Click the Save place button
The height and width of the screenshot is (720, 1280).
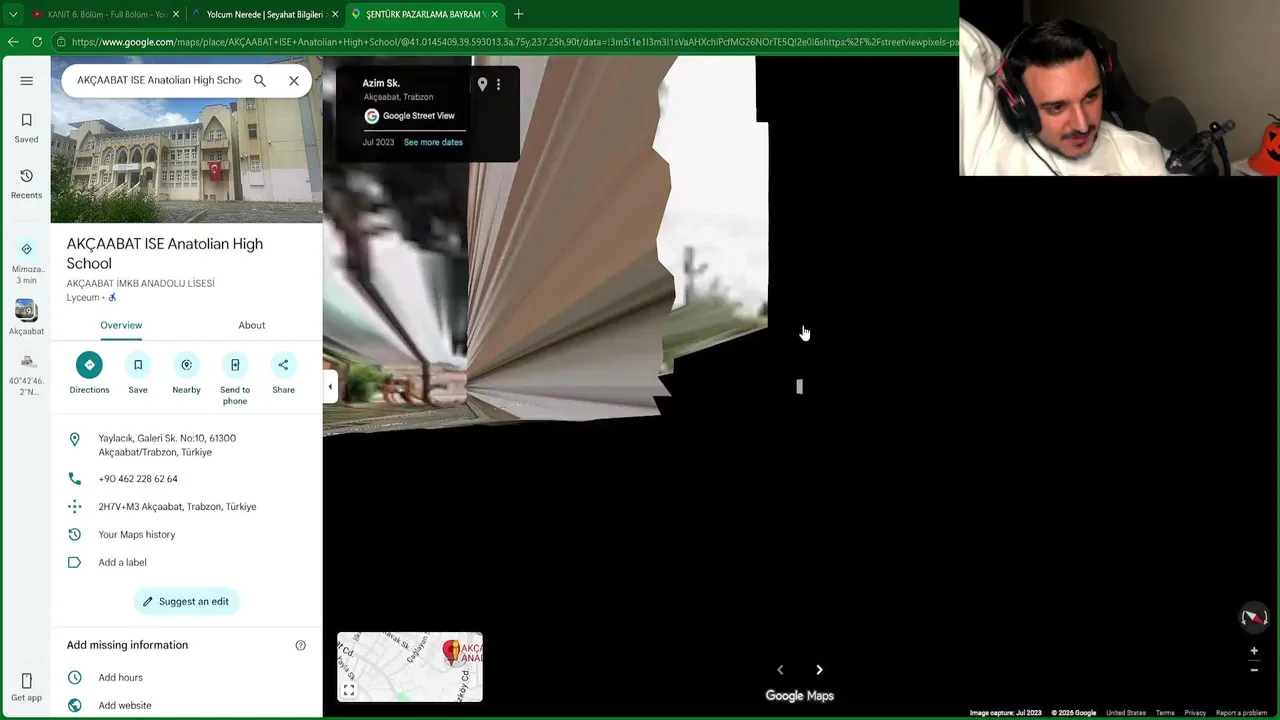[138, 373]
